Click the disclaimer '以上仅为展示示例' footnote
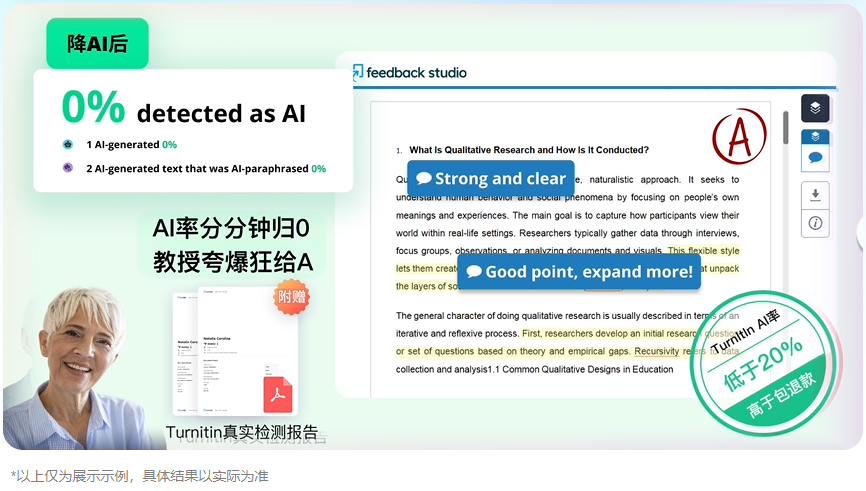The image size is (866, 491). tap(139, 476)
